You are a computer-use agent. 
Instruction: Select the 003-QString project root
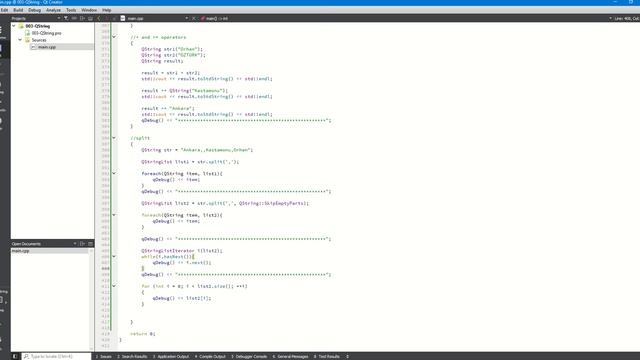click(37, 26)
